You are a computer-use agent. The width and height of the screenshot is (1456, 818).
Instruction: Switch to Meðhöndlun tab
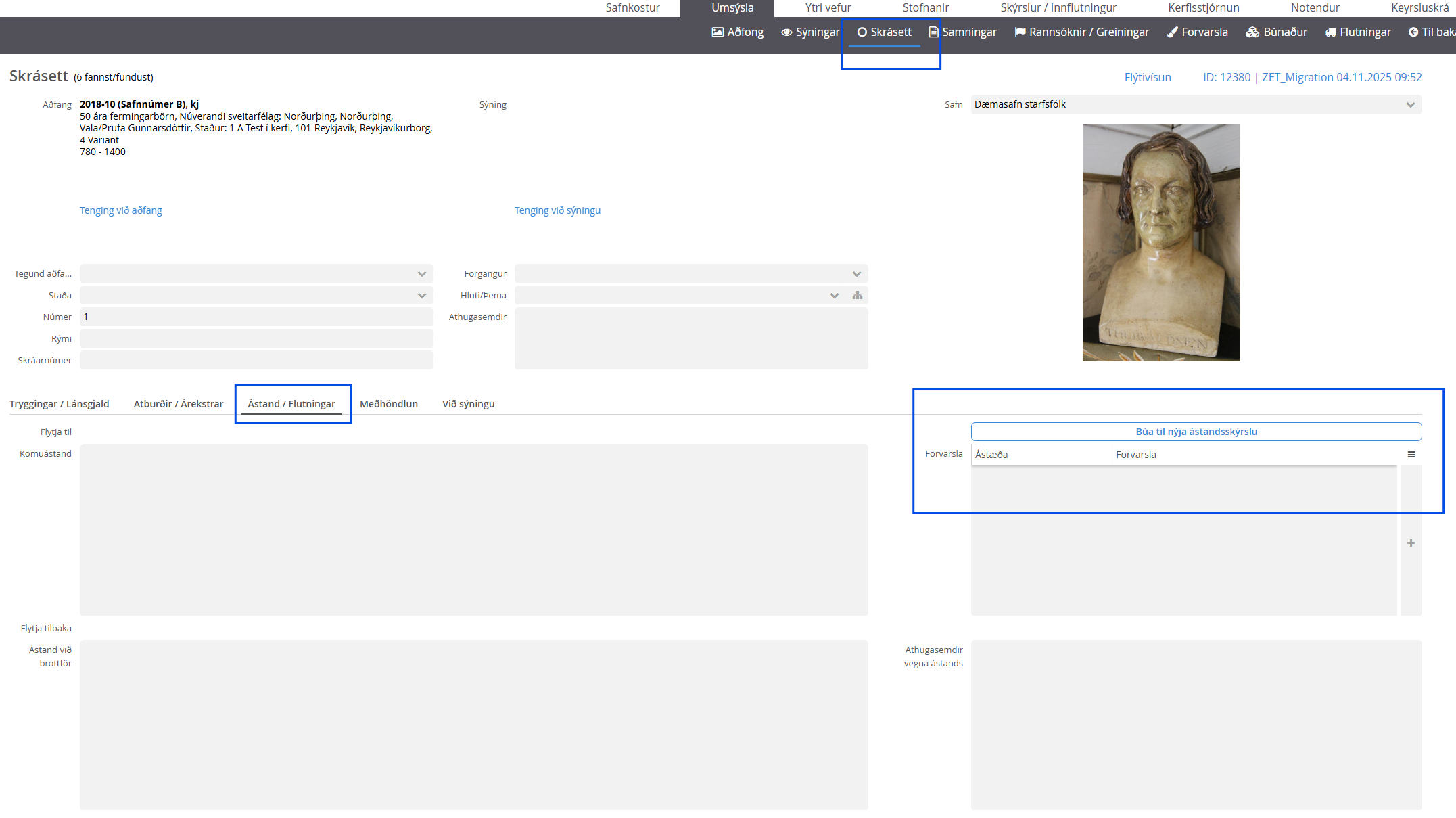(x=388, y=404)
